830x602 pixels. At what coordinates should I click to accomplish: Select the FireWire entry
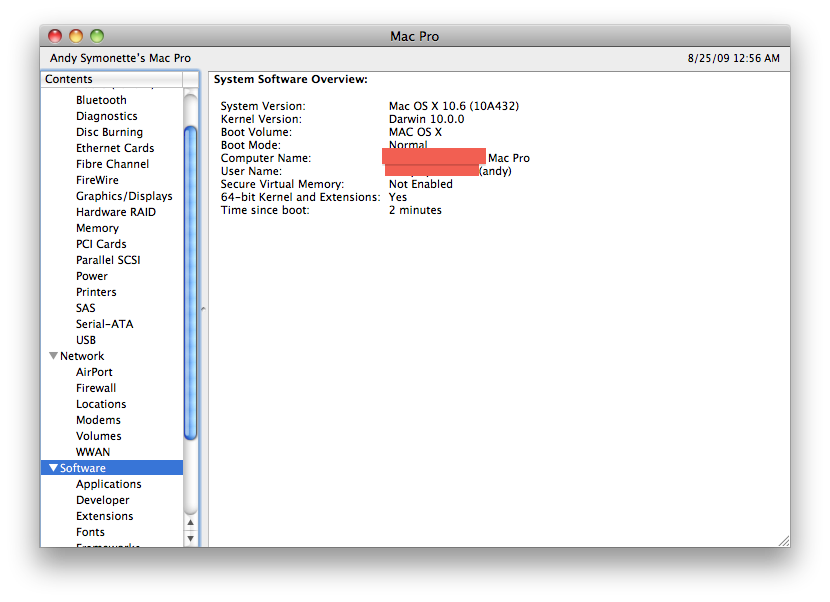[x=97, y=180]
